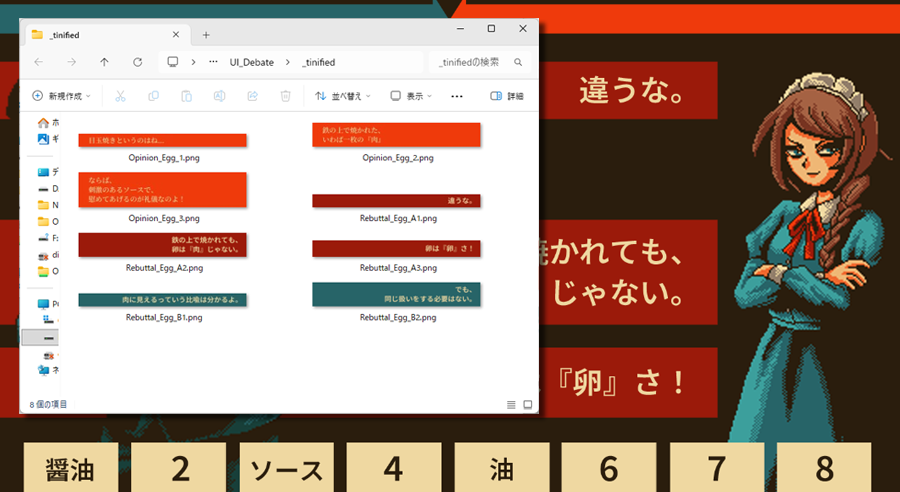Click the Cut scissors icon
The height and width of the screenshot is (492, 900).
[x=120, y=96]
